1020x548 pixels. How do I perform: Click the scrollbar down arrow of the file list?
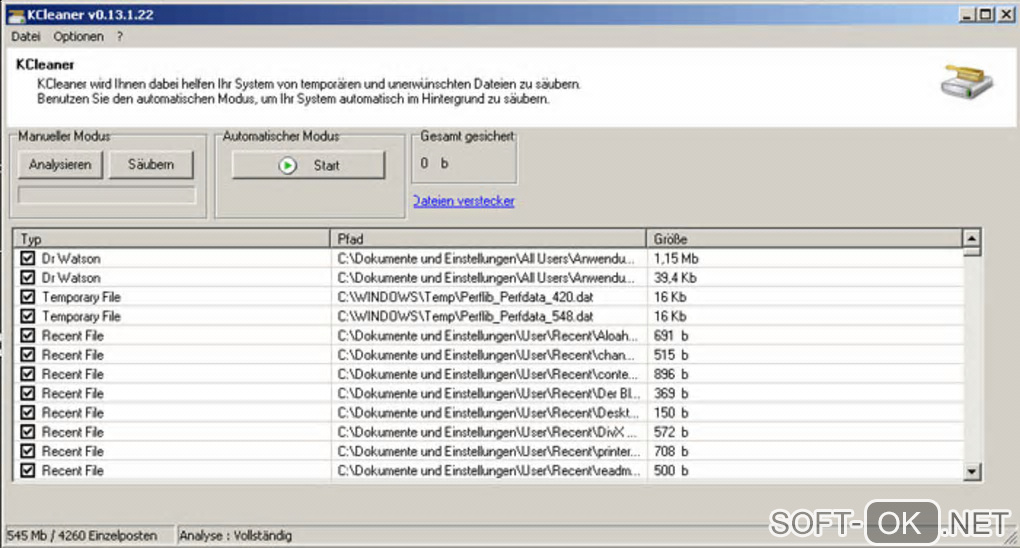pos(971,471)
